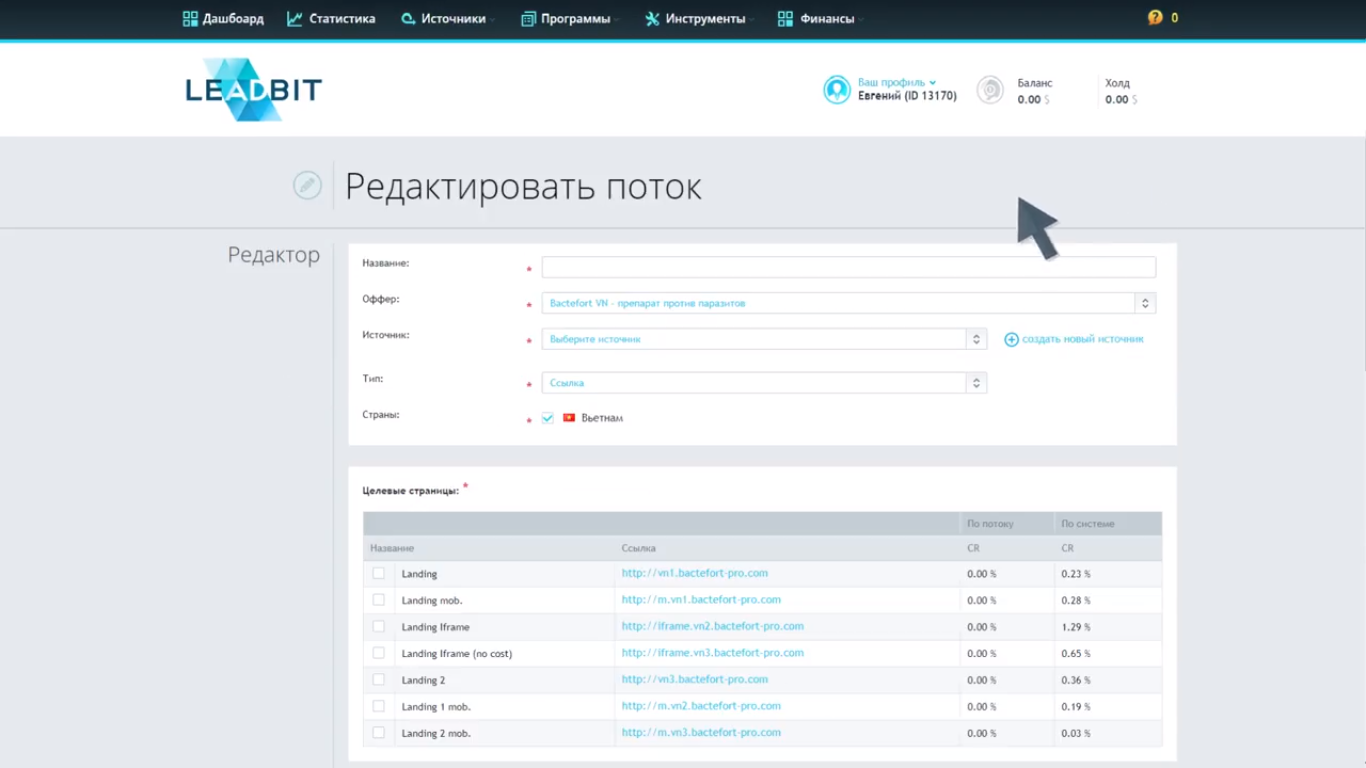
Task: Uncheck the Вьетнам country checkbox
Action: click(x=547, y=417)
